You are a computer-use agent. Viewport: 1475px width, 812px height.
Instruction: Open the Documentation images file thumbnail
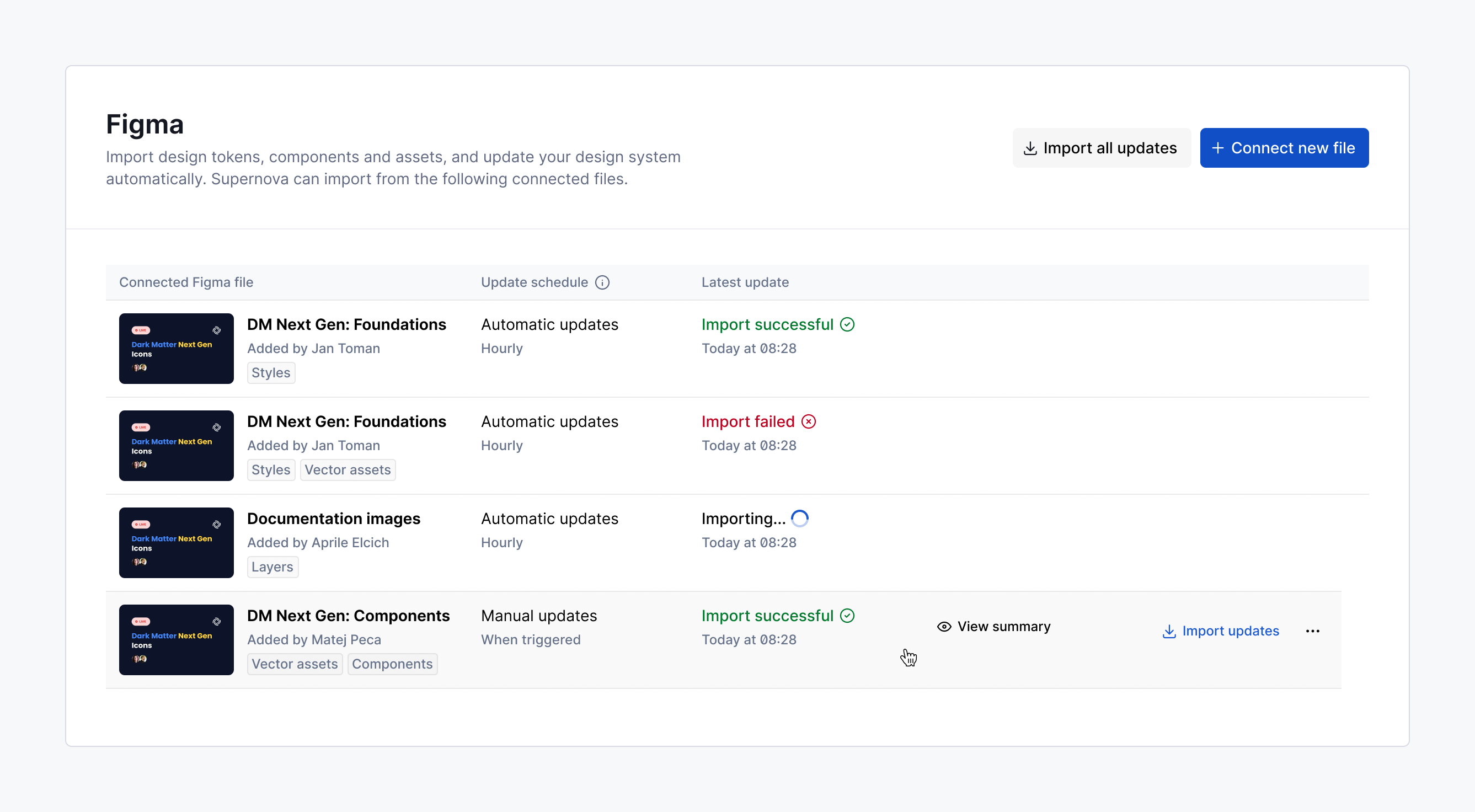pos(177,543)
